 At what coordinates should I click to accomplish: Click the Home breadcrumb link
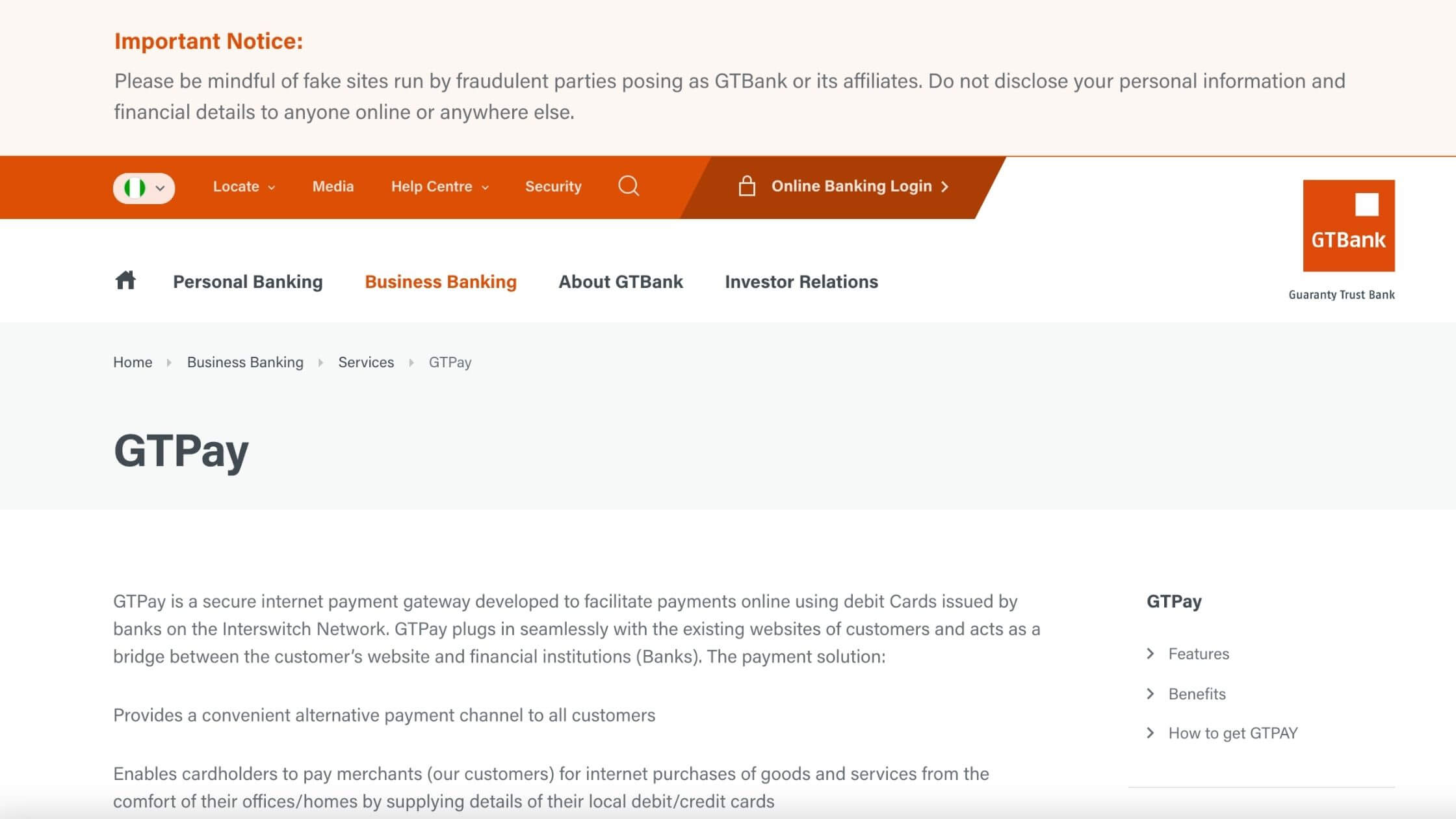133,362
